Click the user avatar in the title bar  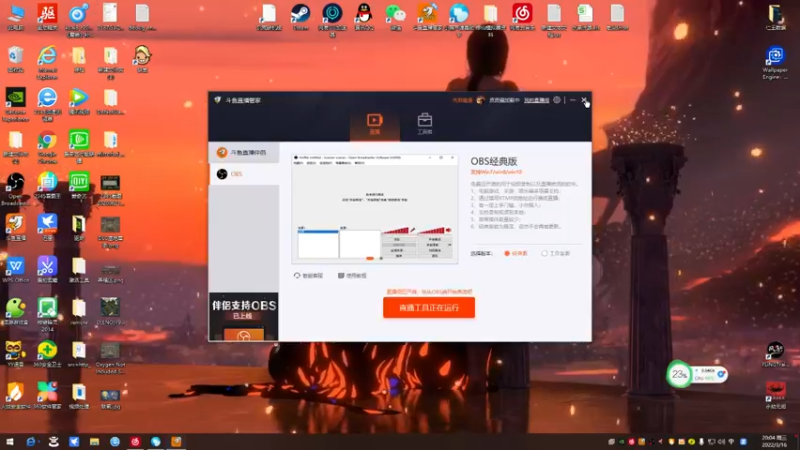click(480, 100)
